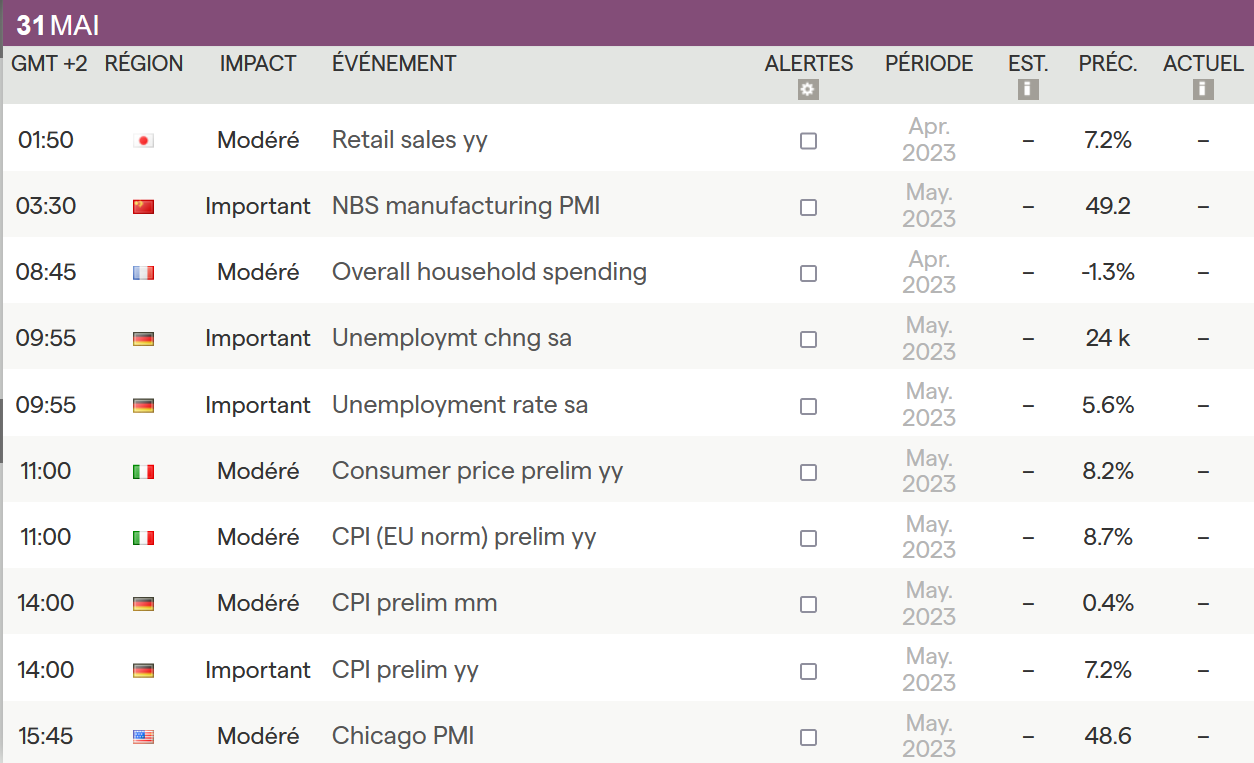Click Germany flag for Unemployment rate sa
The height and width of the screenshot is (763, 1254).
[x=143, y=406]
